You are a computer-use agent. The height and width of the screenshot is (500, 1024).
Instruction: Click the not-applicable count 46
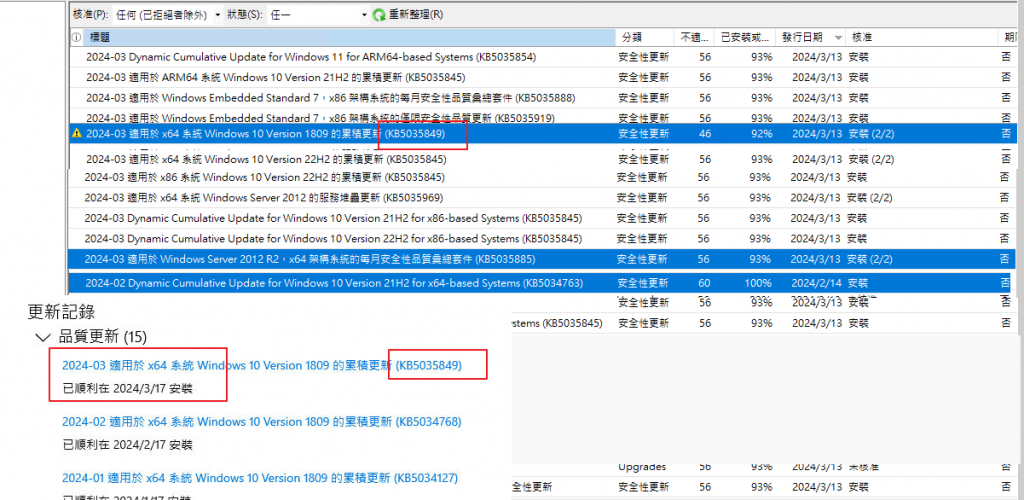705,133
